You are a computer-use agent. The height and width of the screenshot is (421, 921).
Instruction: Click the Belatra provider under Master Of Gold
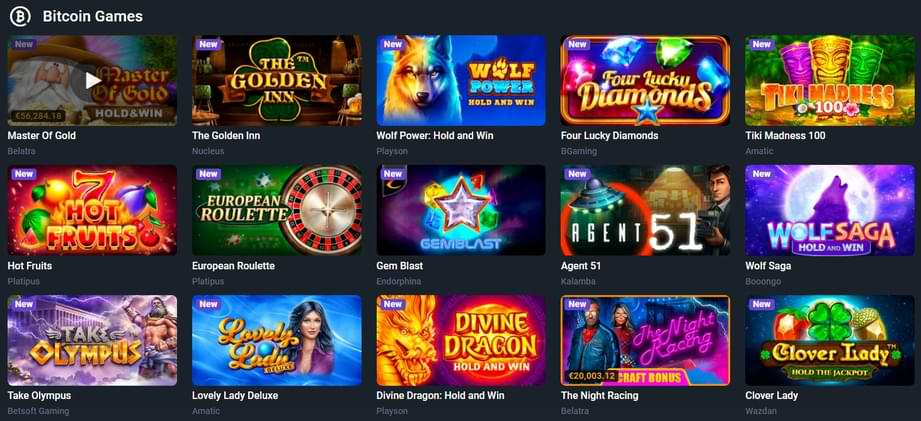[x=22, y=151]
